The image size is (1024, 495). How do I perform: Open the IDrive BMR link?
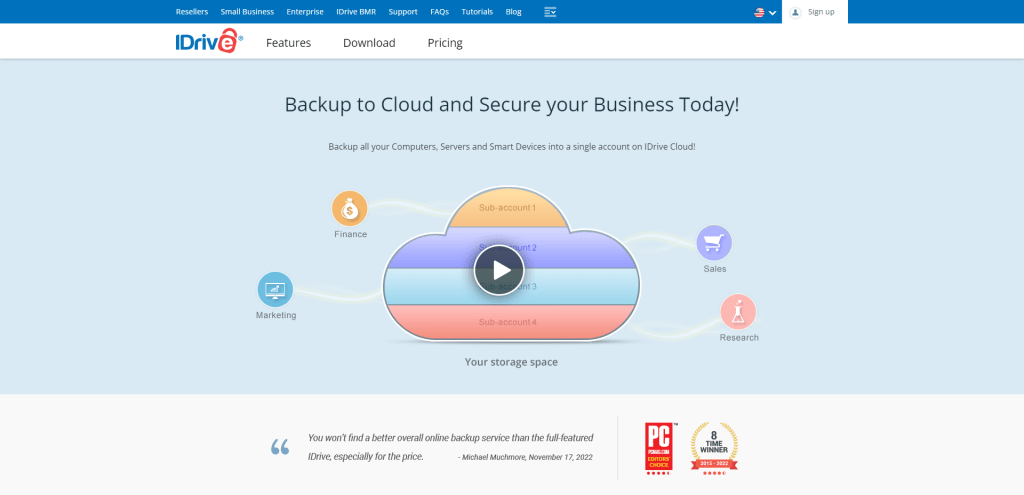pos(356,12)
